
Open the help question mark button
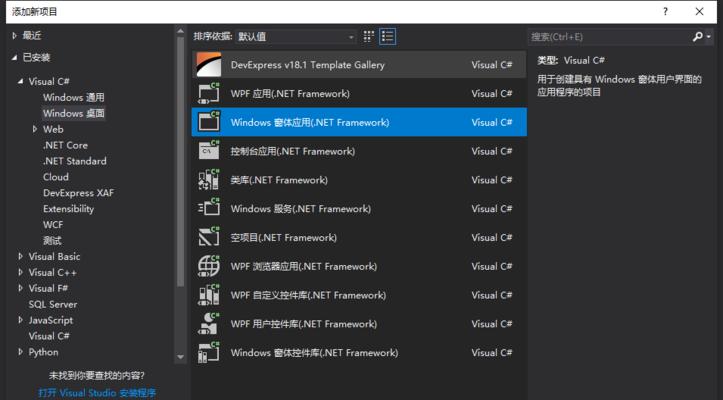[665, 12]
